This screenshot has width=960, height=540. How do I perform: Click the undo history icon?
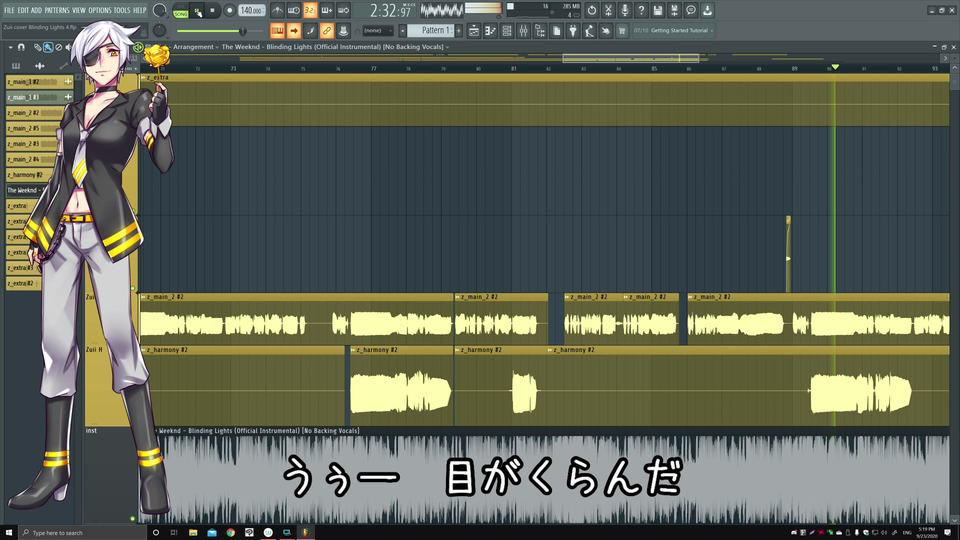click(x=591, y=10)
